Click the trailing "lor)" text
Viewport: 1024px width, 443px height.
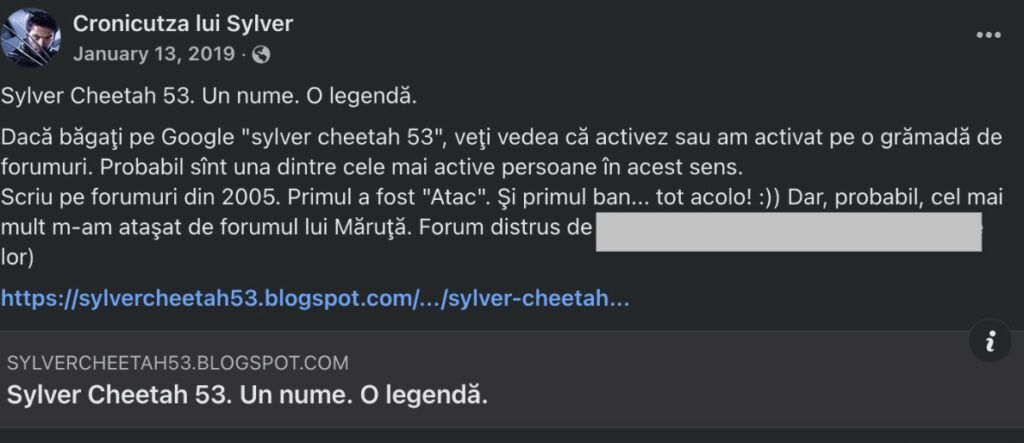click(16, 257)
